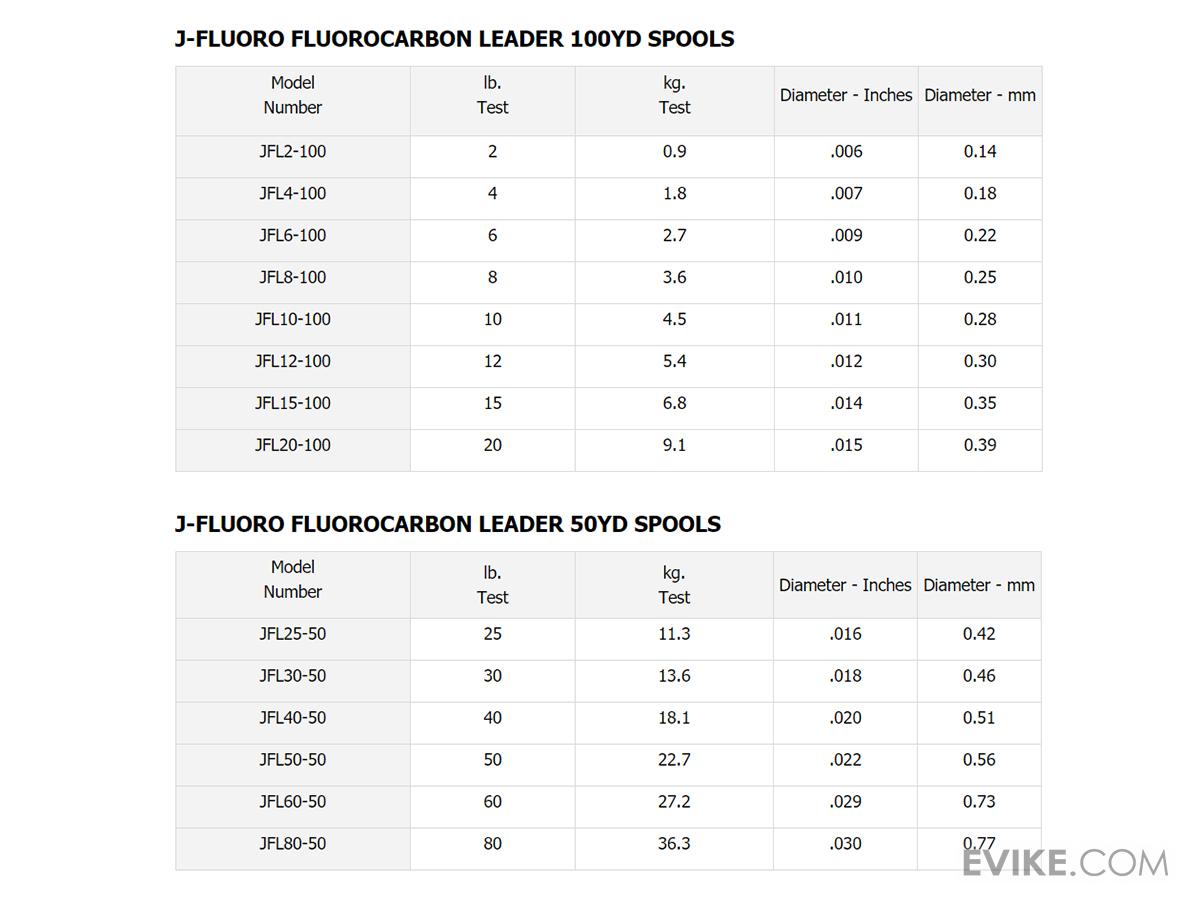Click Diameter - mm header in 100YD table
This screenshot has height=900, width=1200.
tap(980, 95)
